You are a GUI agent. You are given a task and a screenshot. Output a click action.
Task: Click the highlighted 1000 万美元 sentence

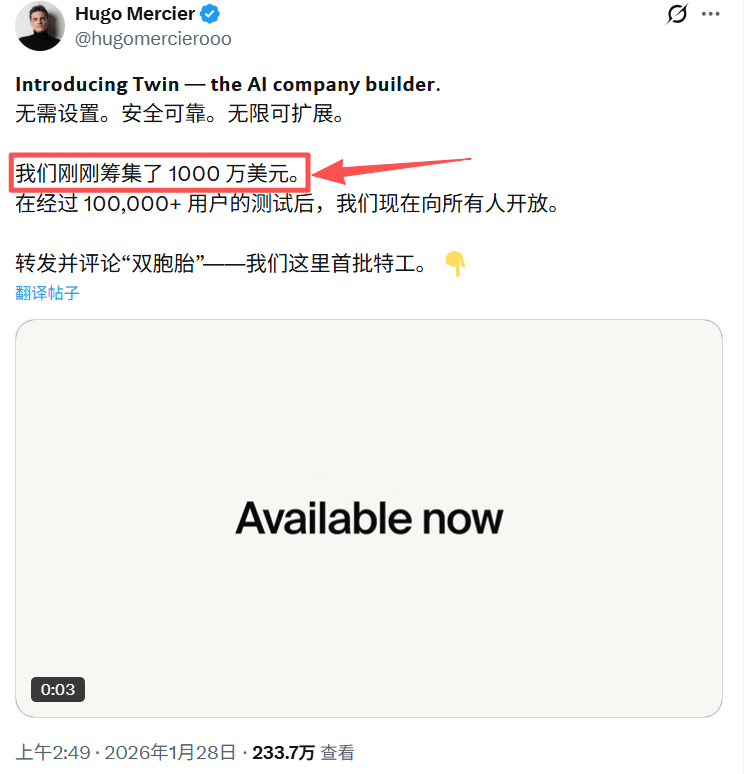point(158,174)
